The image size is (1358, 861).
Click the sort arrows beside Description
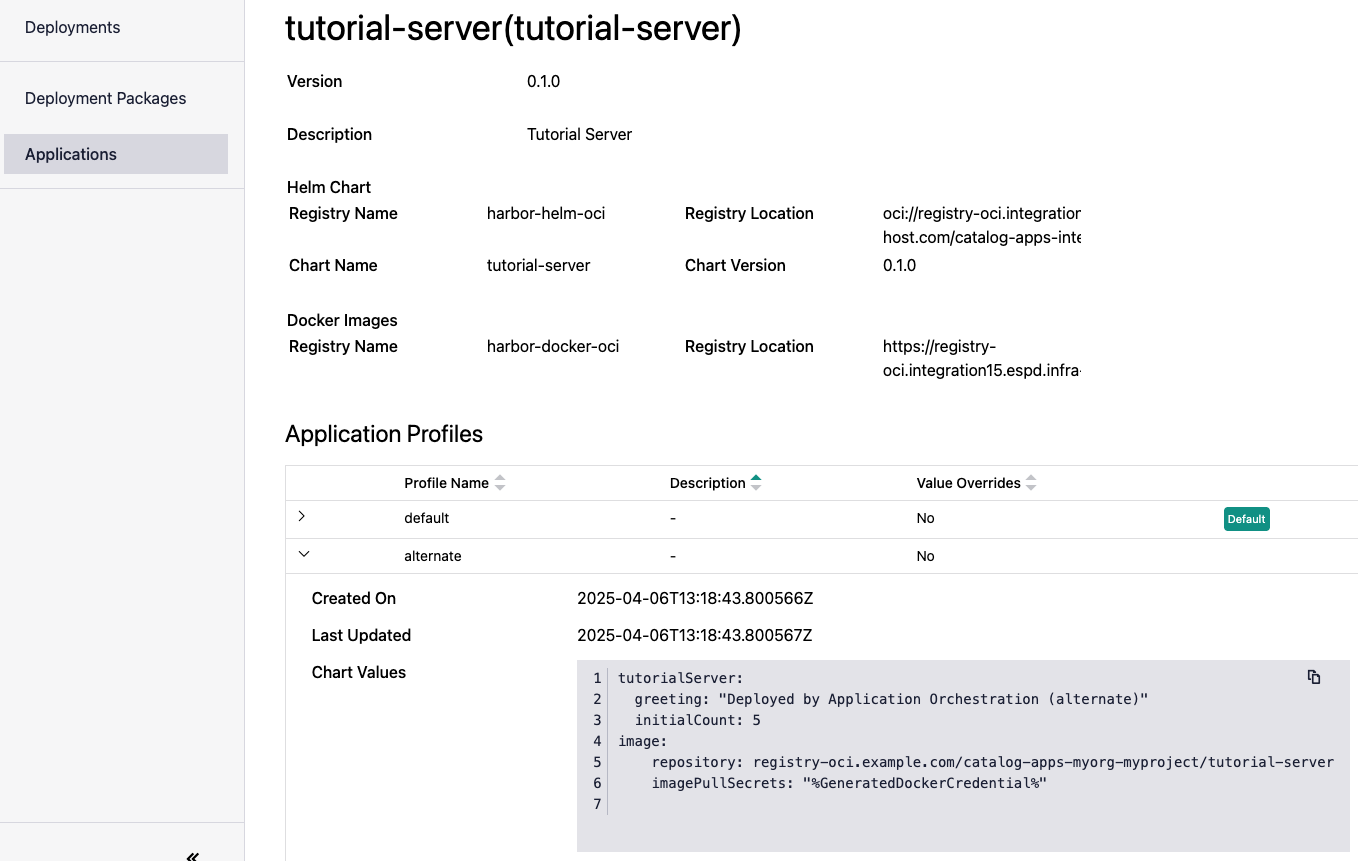pos(756,483)
